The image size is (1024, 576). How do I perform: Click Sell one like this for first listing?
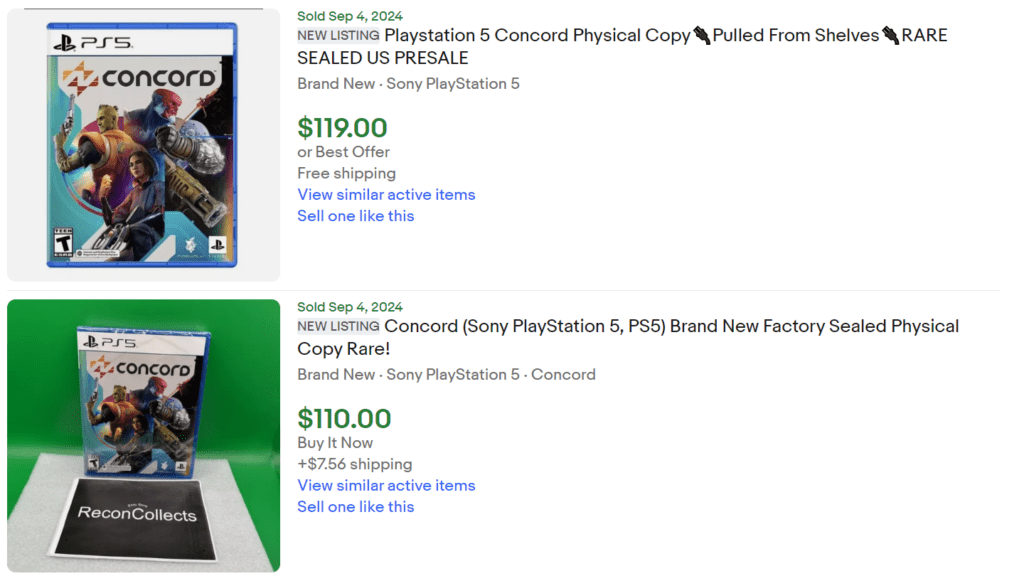[355, 216]
